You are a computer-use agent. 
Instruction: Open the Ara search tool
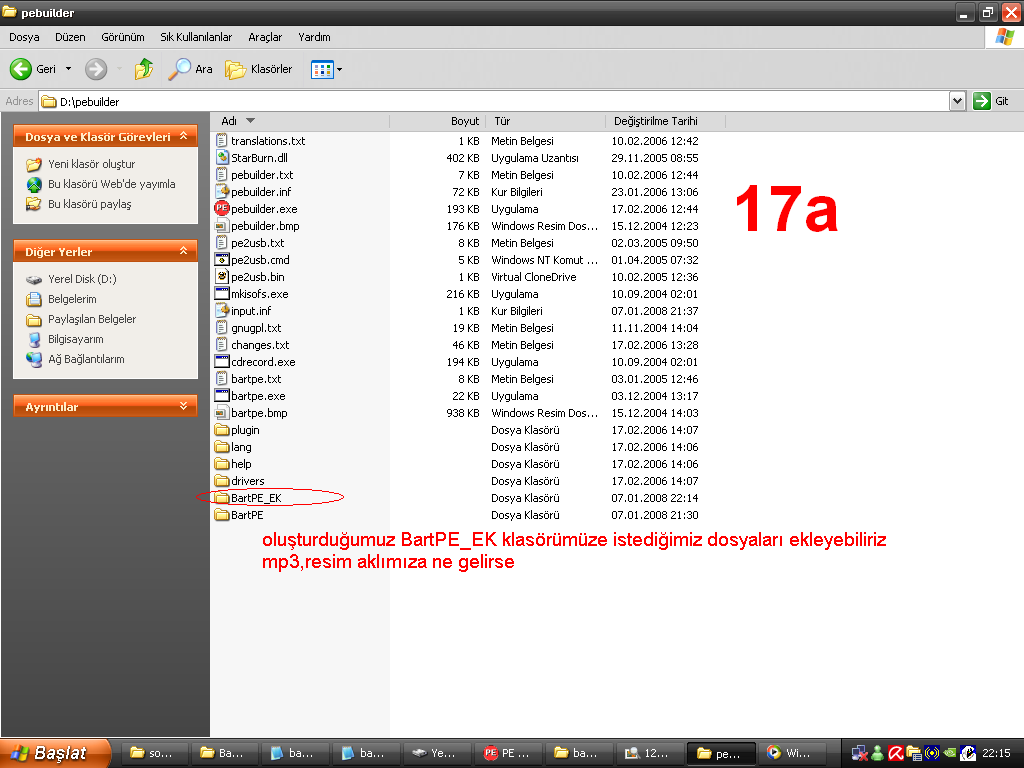click(190, 69)
